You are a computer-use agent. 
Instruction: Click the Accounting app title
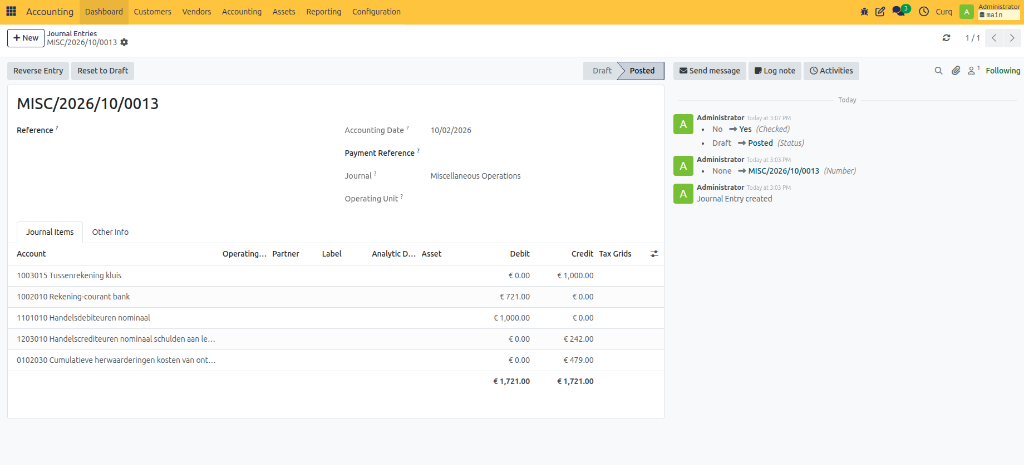point(50,12)
